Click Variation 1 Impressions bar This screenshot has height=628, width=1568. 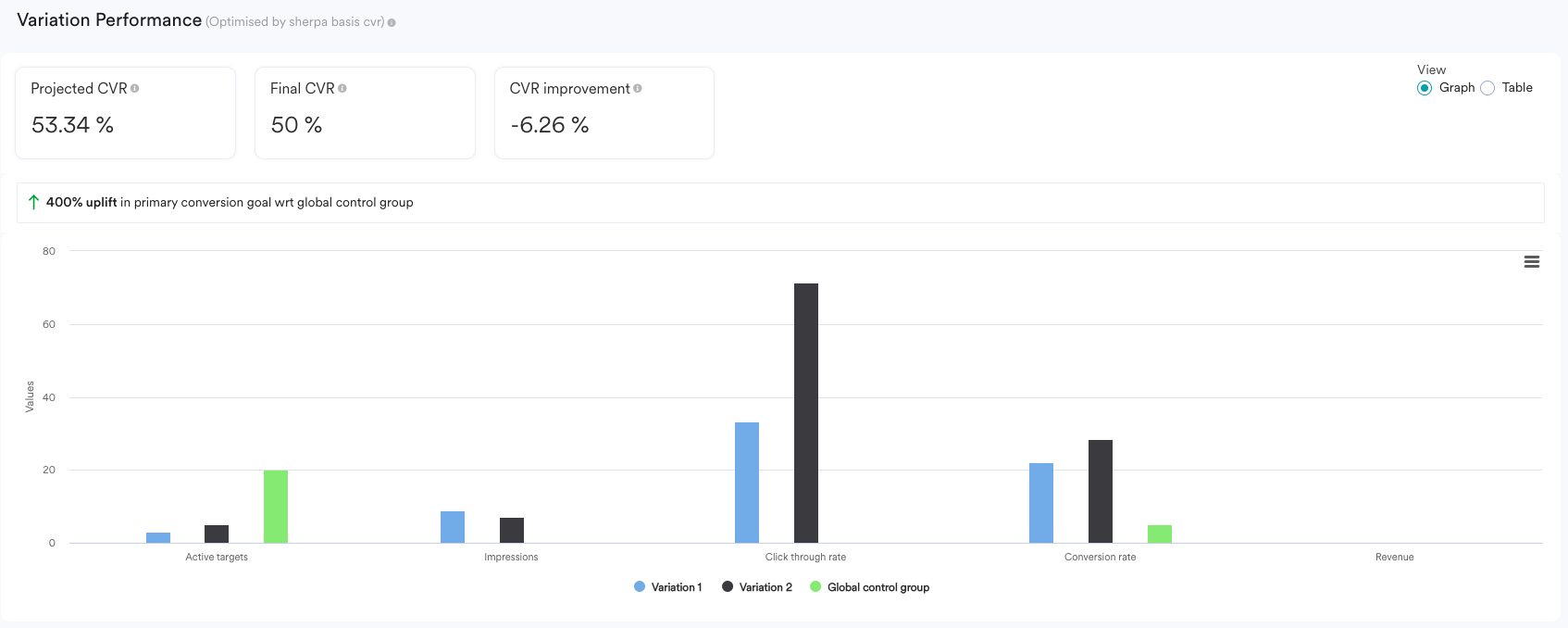pos(453,527)
